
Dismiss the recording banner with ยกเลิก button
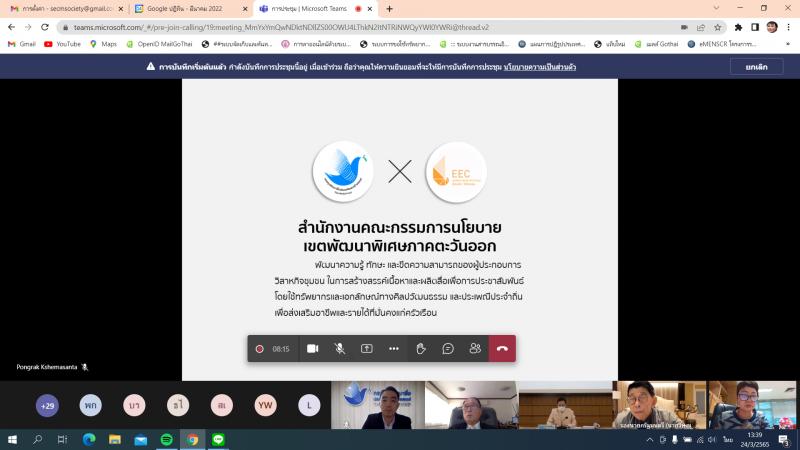point(757,67)
